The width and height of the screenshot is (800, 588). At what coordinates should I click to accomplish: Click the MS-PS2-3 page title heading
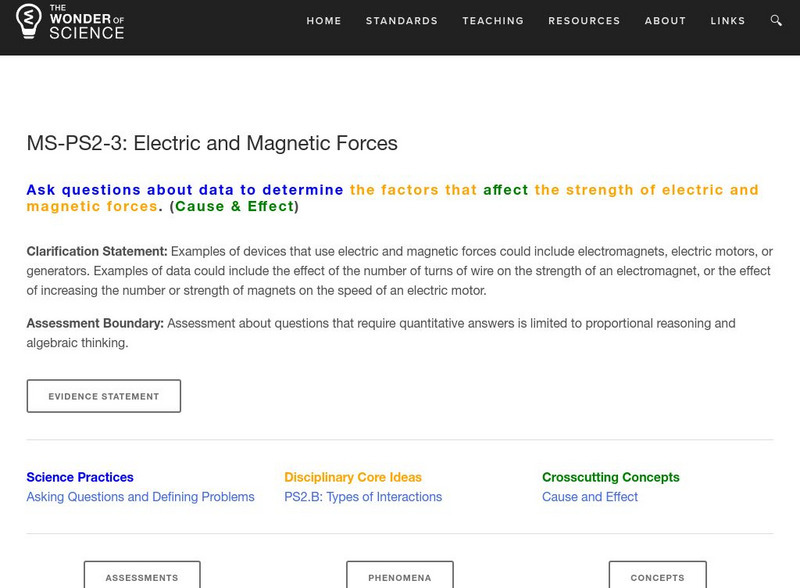[212, 143]
